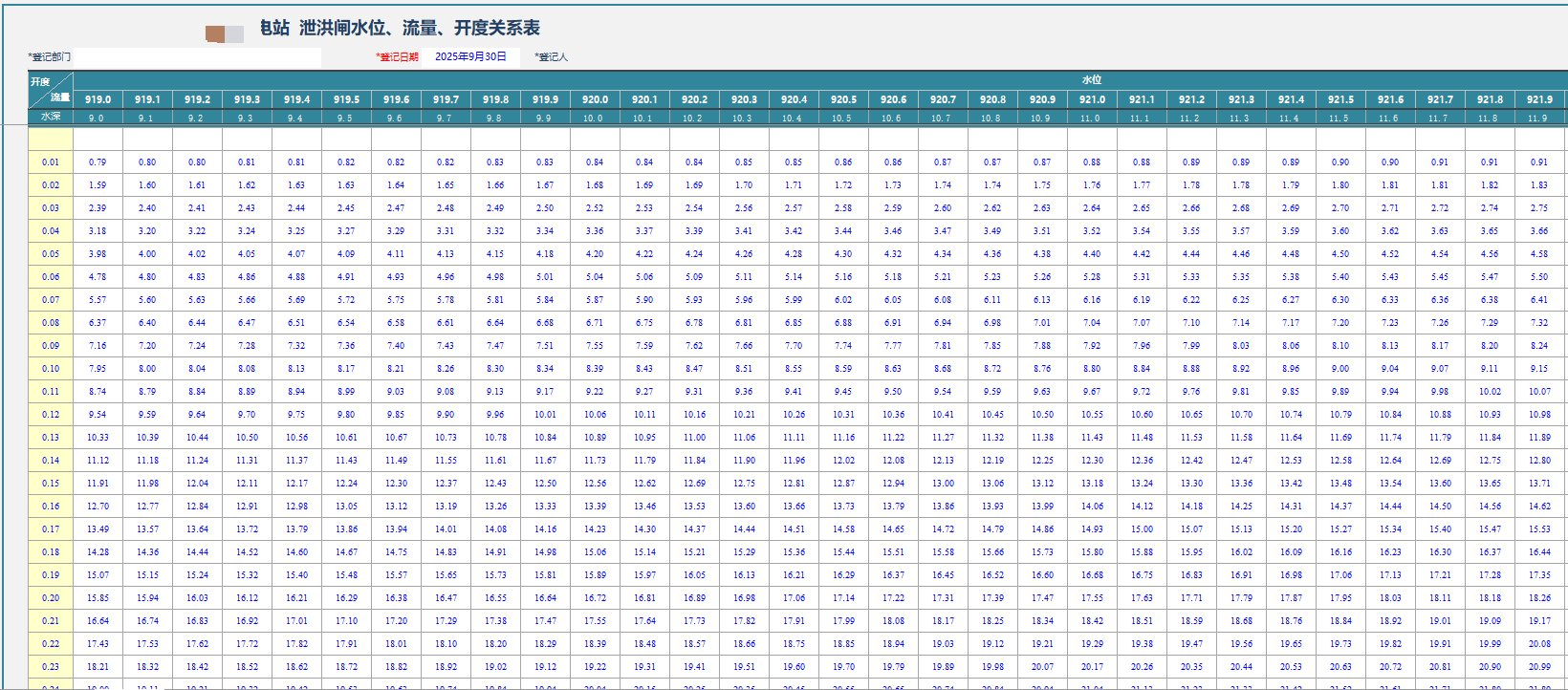
Task: Click flow value 8.00 in the 919.1 column
Action: click(x=147, y=369)
